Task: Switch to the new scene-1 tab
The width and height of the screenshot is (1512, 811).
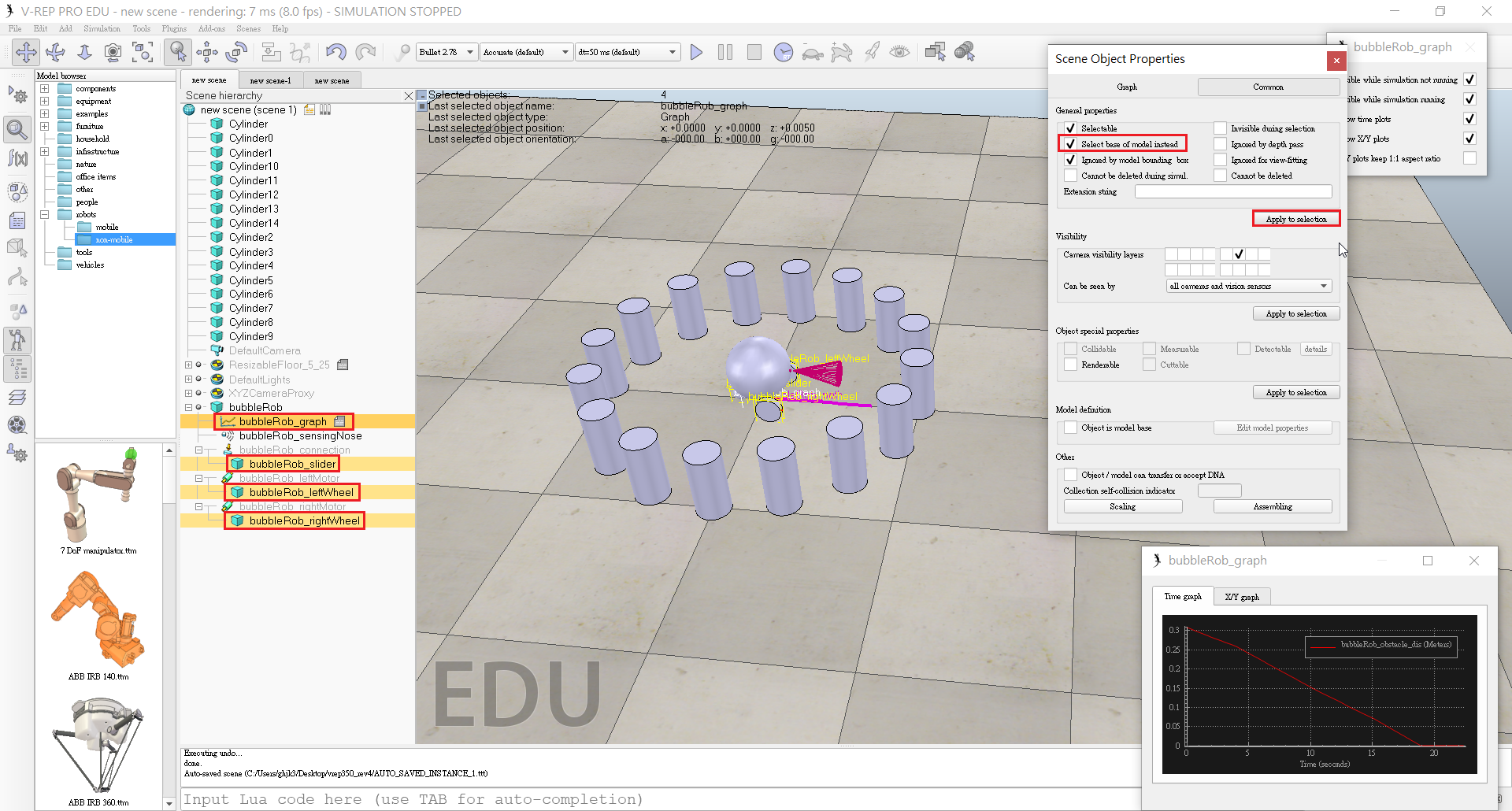Action: (x=270, y=80)
